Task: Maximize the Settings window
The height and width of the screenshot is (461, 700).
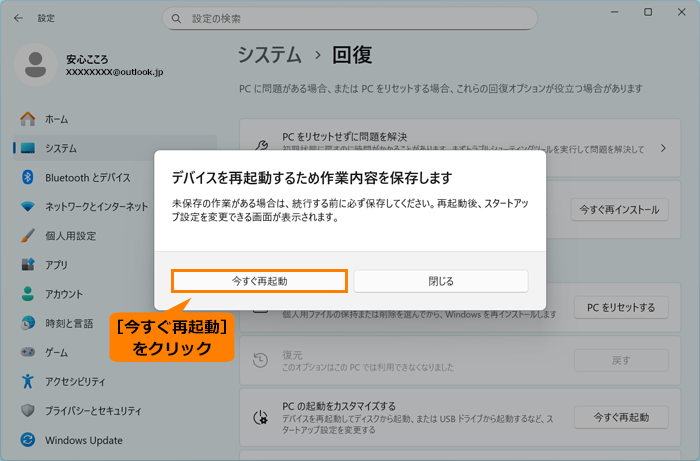Action: click(648, 12)
